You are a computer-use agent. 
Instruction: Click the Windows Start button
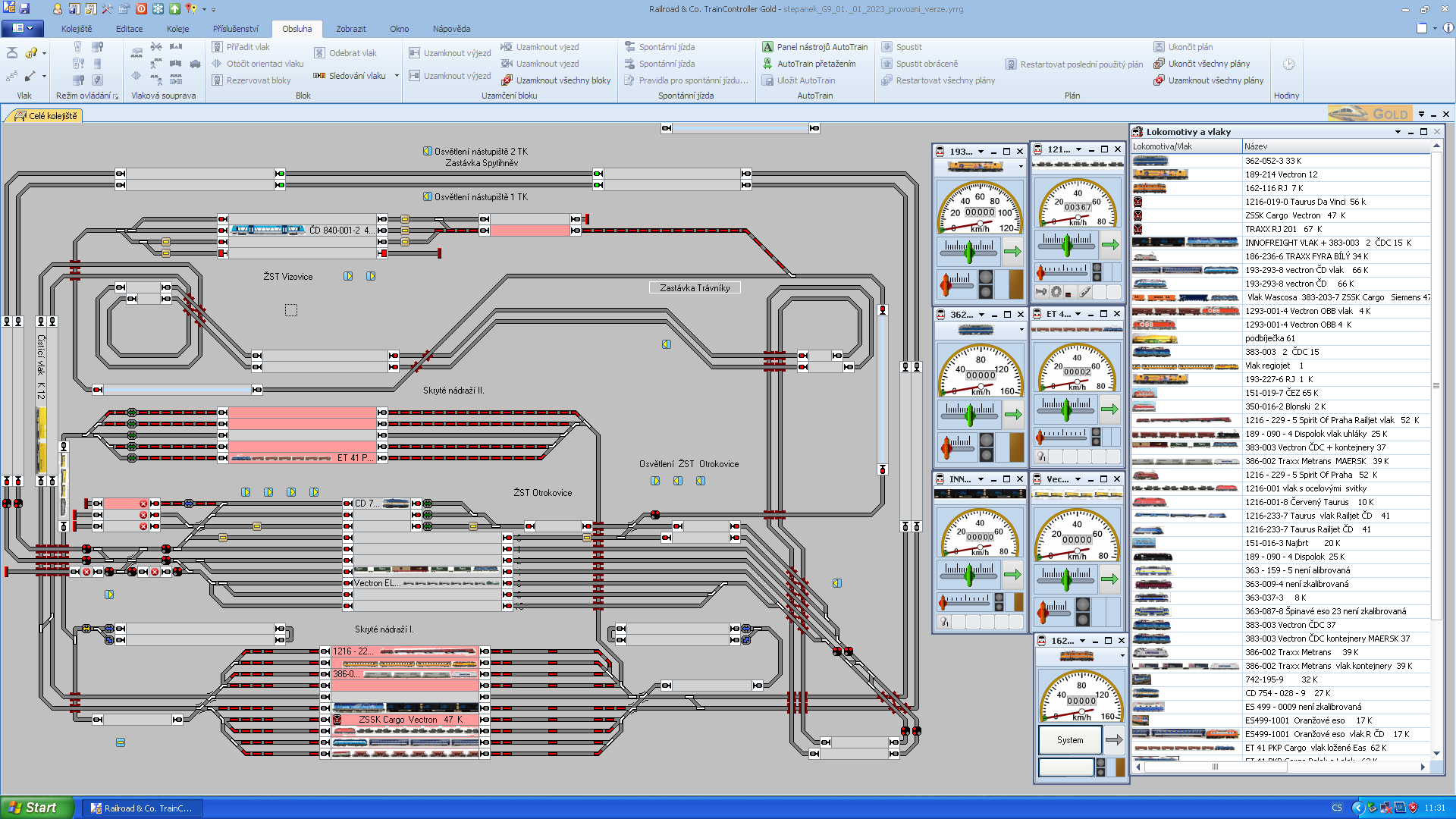[36, 808]
